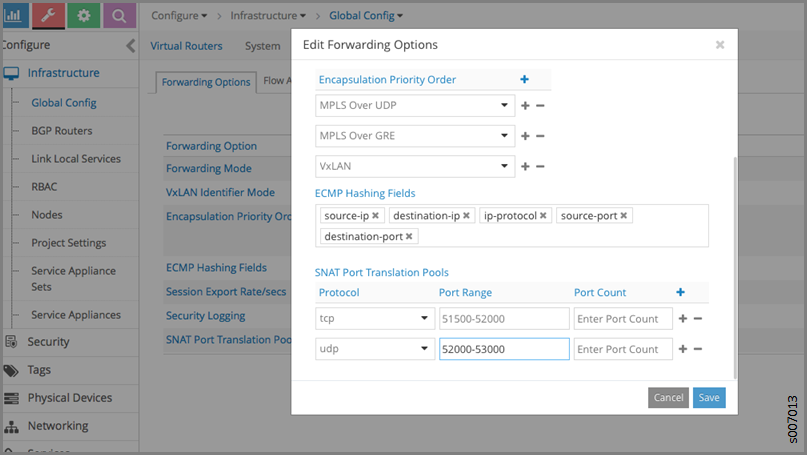
Task: Cancel editing forwarding options
Action: click(x=668, y=397)
